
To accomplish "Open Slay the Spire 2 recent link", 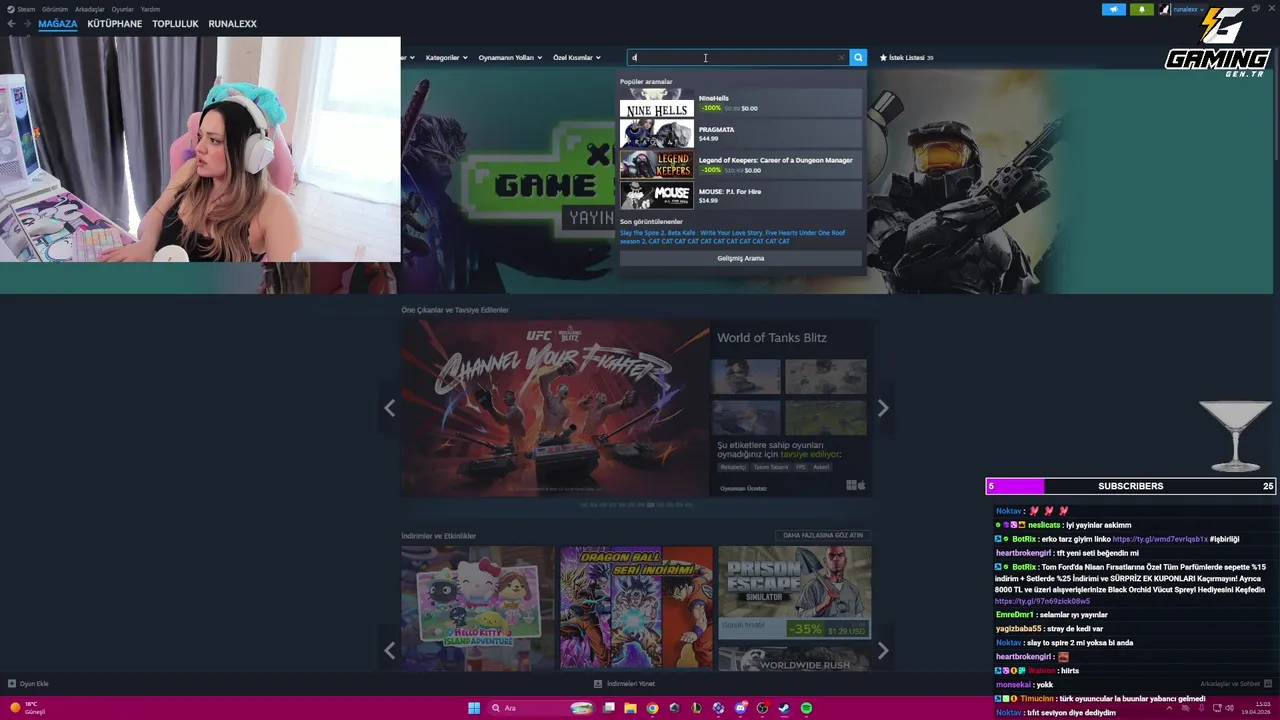I will tap(642, 233).
